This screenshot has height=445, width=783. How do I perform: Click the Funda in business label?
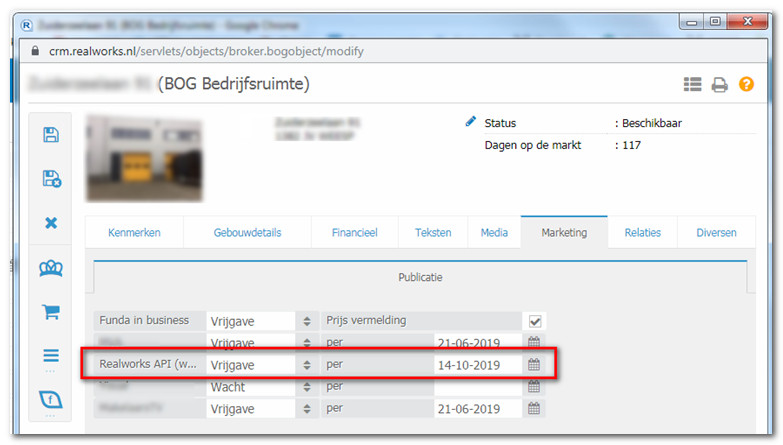pyautogui.click(x=144, y=320)
